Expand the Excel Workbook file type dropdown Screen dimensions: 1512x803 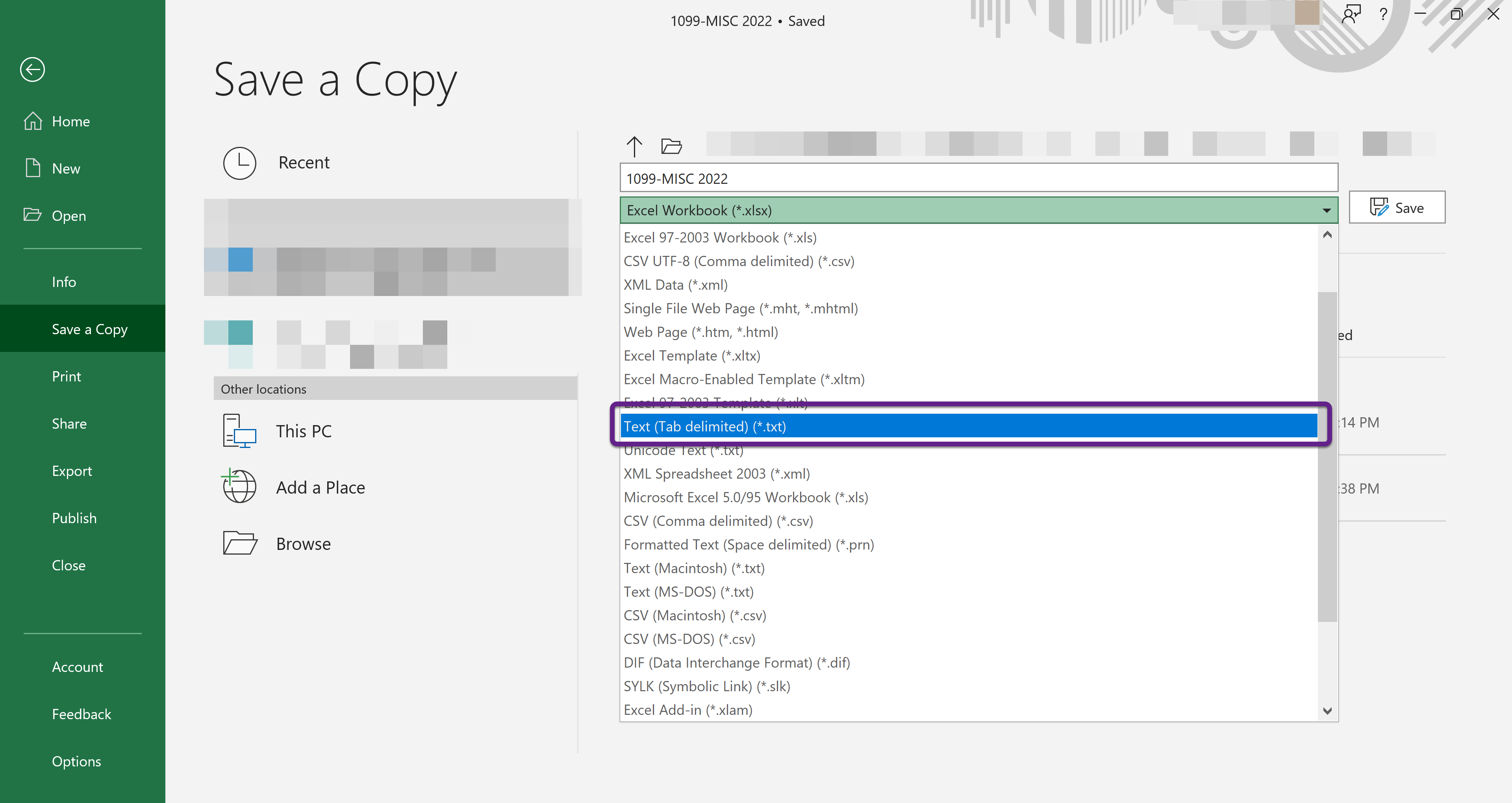(x=1326, y=210)
